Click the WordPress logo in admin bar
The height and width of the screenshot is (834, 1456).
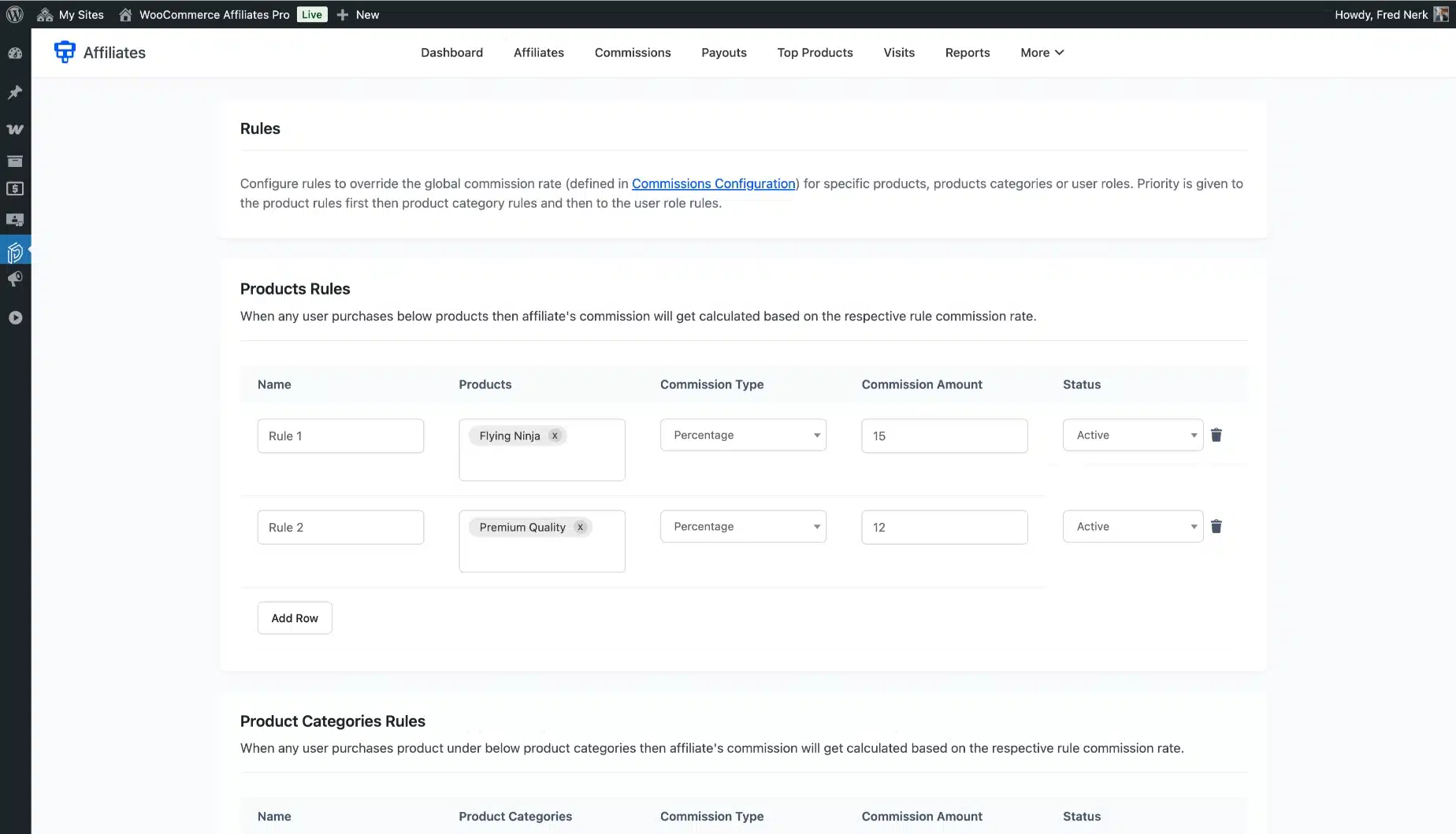coord(15,14)
